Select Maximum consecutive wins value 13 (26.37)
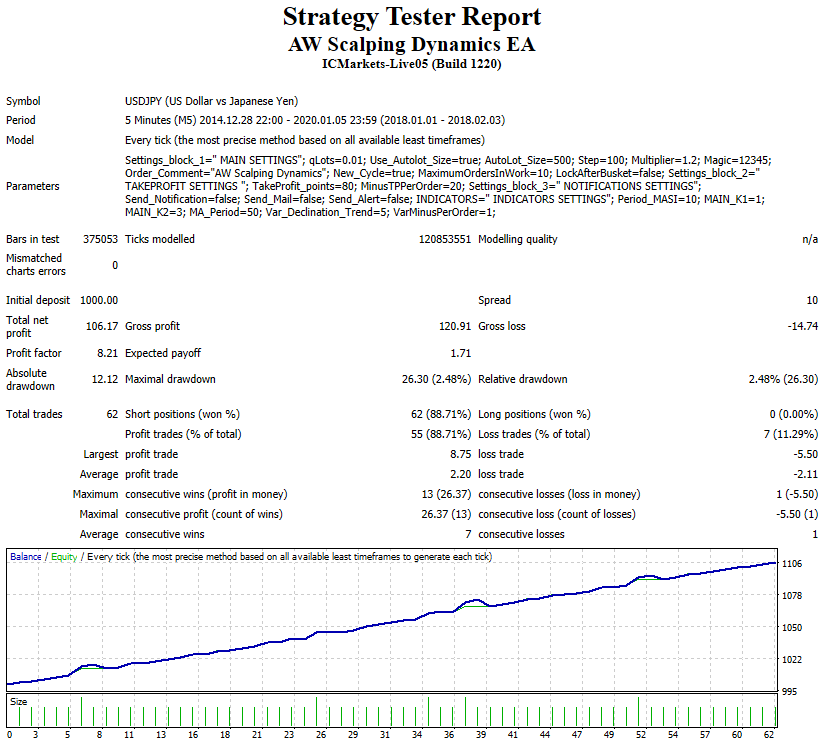The image size is (830, 746). [x=446, y=495]
